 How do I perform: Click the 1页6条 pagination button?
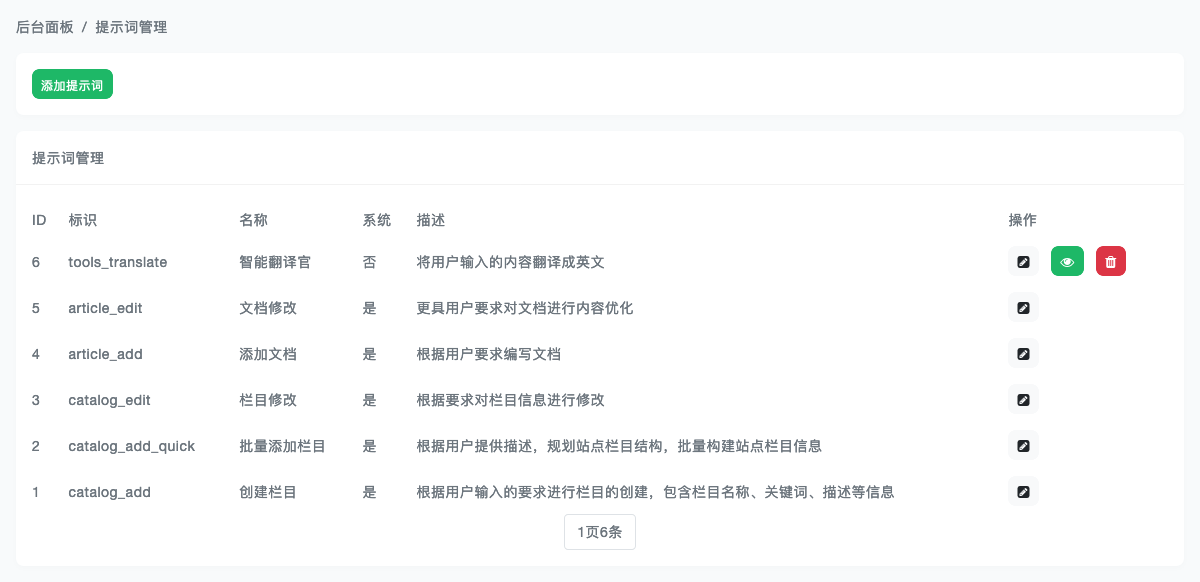(x=600, y=532)
